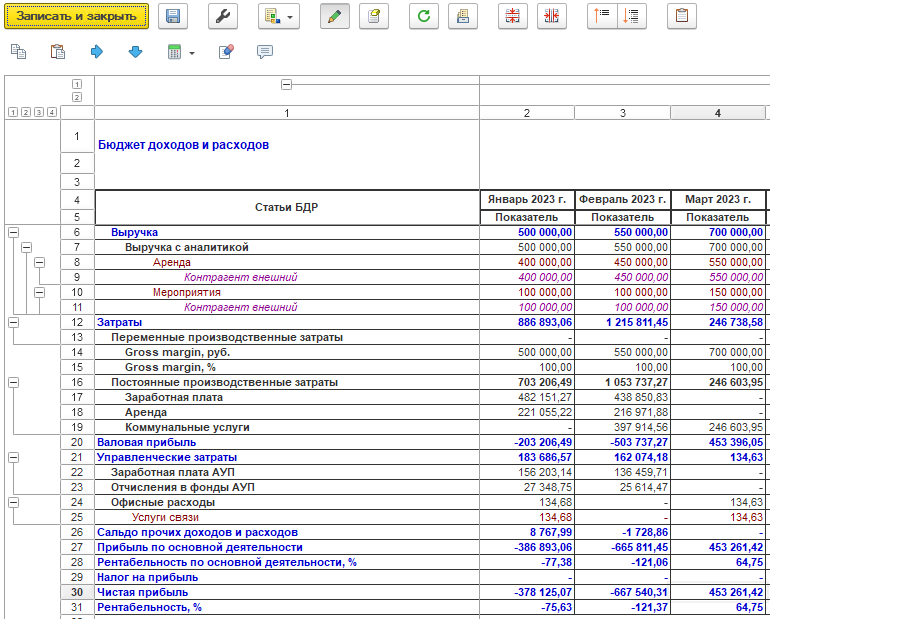Select row header 30

(x=77, y=592)
